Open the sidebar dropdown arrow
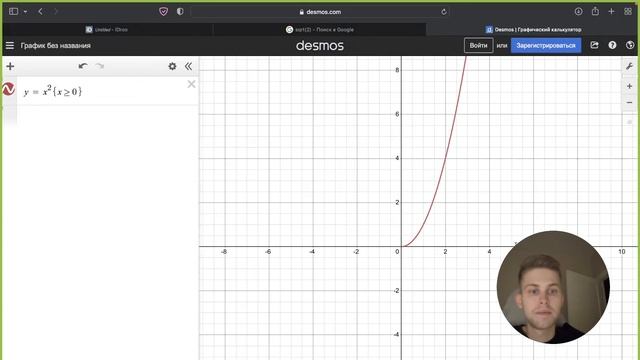640x360 pixels. (25, 11)
